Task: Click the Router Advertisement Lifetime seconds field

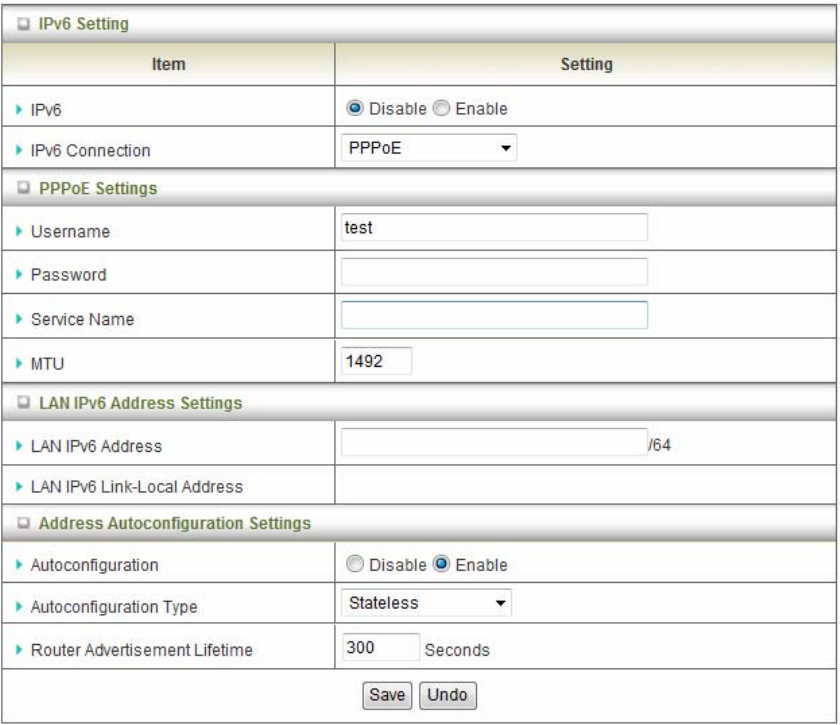Action: coord(379,648)
